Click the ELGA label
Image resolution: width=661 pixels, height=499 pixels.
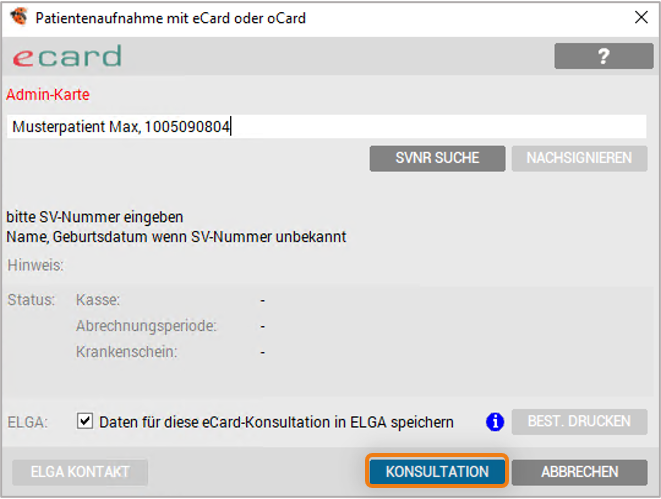pos(28,422)
